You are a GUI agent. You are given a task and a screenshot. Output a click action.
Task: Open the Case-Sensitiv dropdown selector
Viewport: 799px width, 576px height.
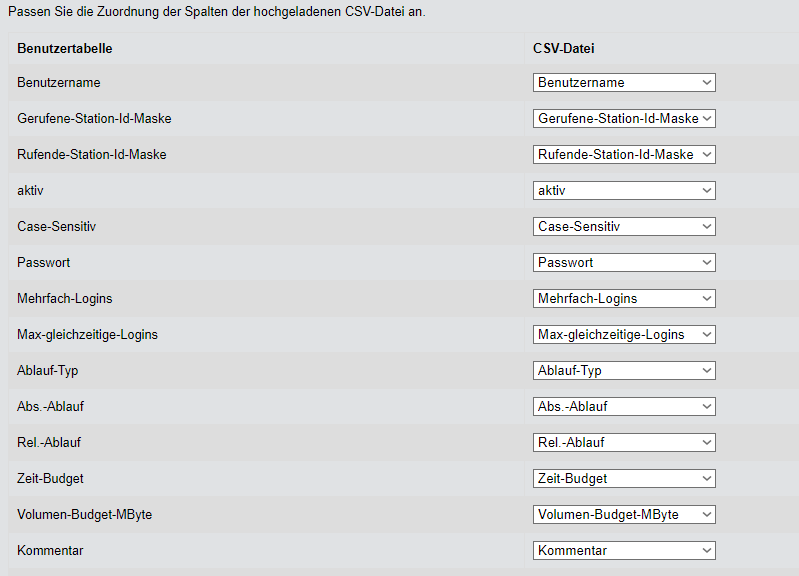624,227
